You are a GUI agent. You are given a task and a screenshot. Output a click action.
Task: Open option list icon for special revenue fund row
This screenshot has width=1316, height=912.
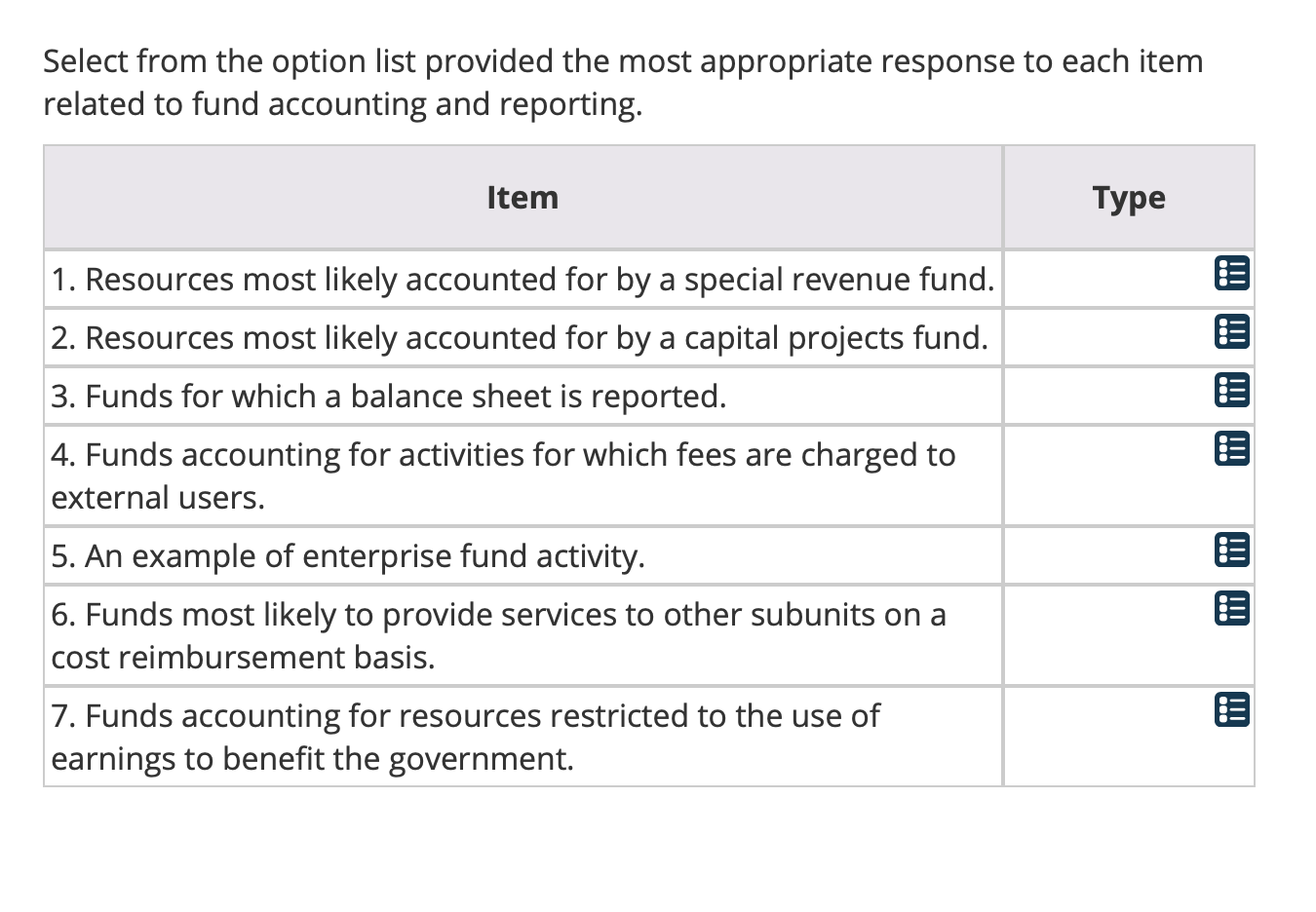(1232, 274)
